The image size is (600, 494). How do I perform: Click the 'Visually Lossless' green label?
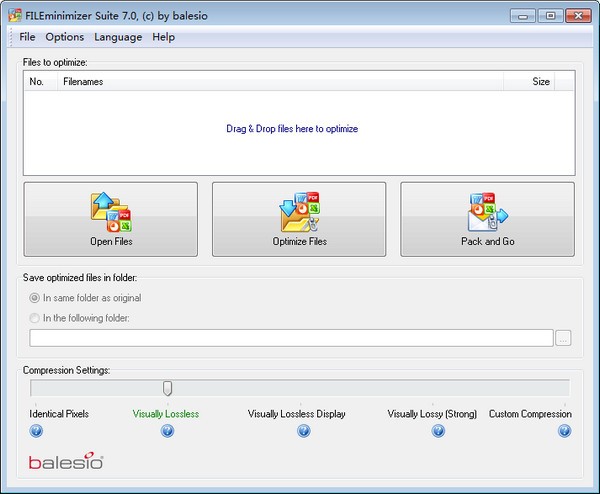coord(166,414)
